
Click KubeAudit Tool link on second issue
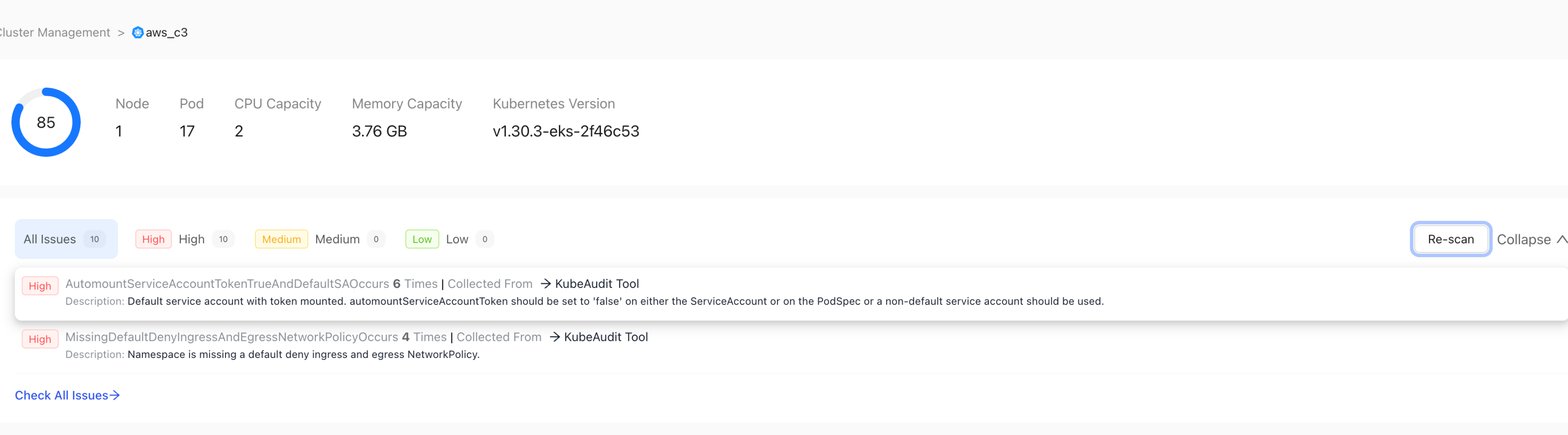[x=606, y=337]
